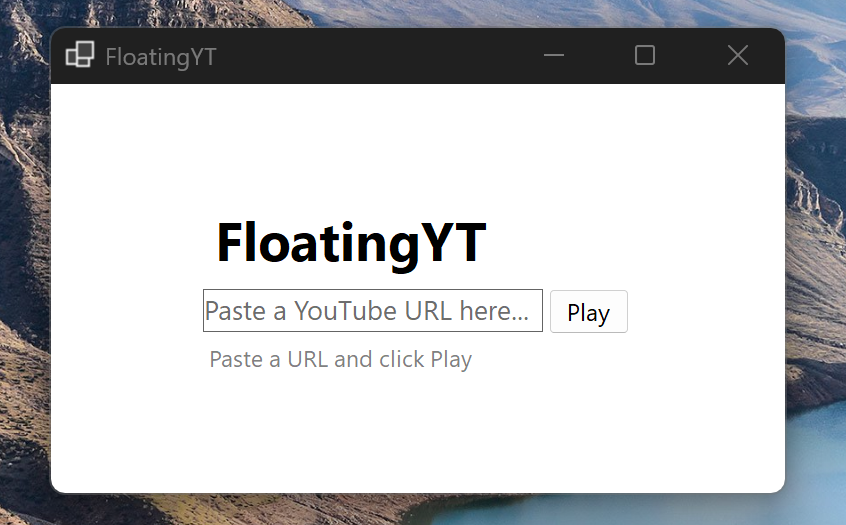Viewport: 846px width, 525px height.
Task: Click the FloatingYT title bar text
Action: 161,57
